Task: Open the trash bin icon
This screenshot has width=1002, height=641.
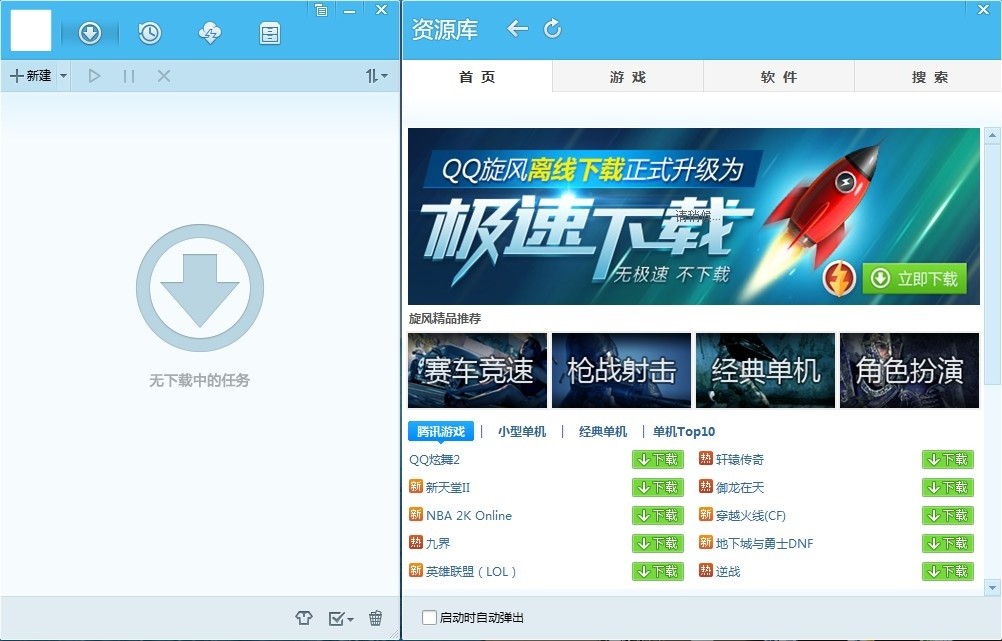Action: pos(375,618)
